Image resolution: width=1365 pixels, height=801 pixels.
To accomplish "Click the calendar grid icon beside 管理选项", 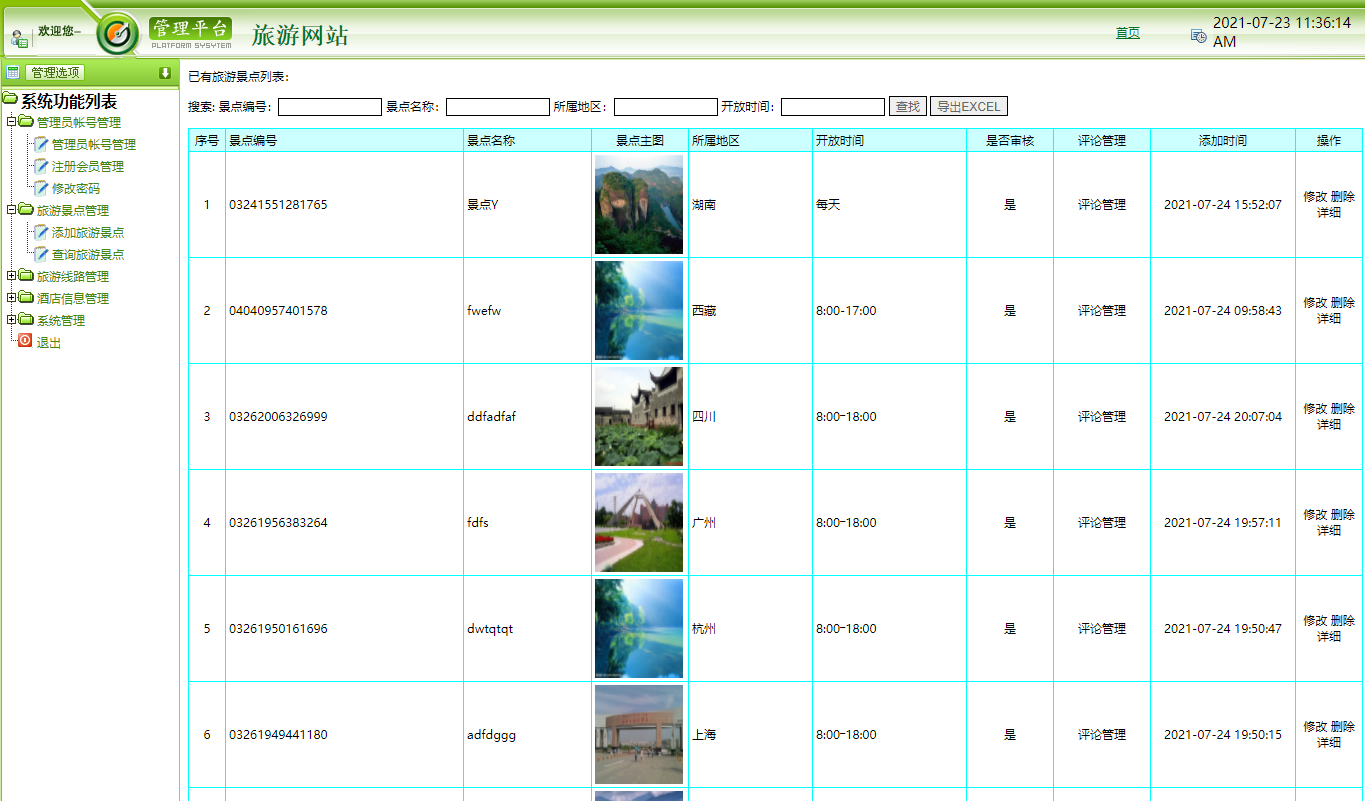I will (12, 71).
